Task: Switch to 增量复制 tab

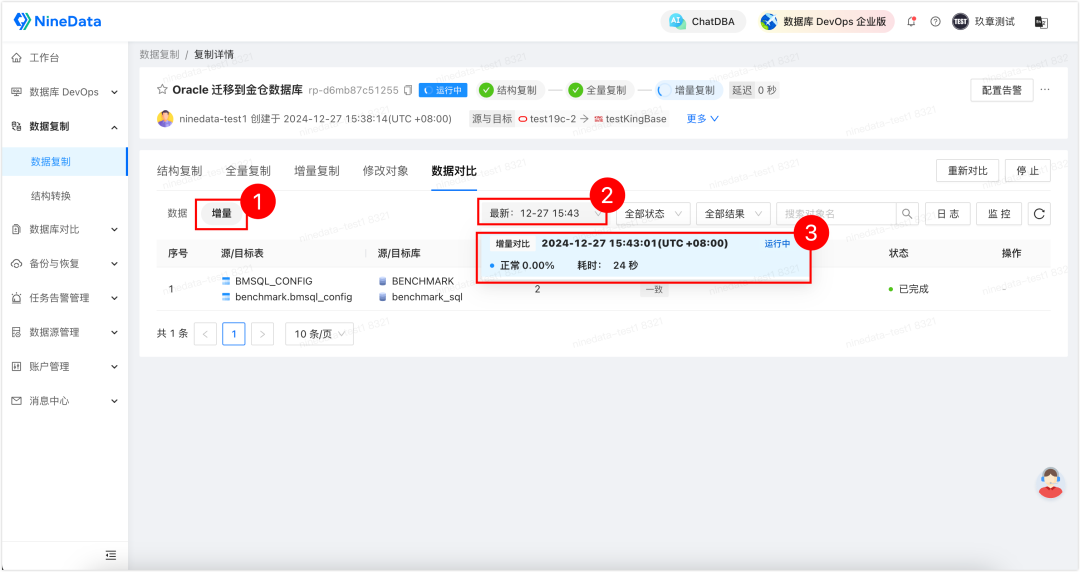Action: point(317,171)
